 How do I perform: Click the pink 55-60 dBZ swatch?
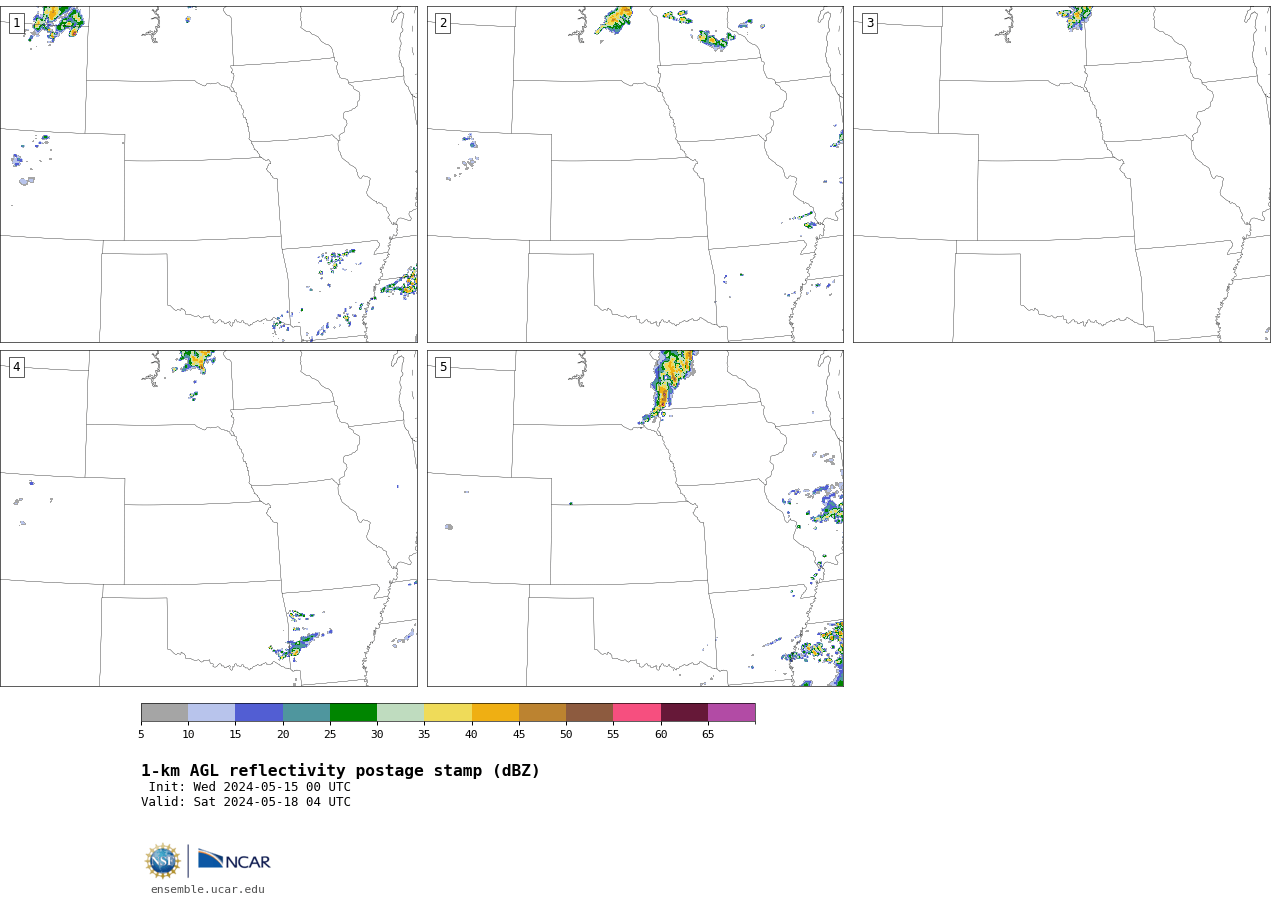click(637, 712)
